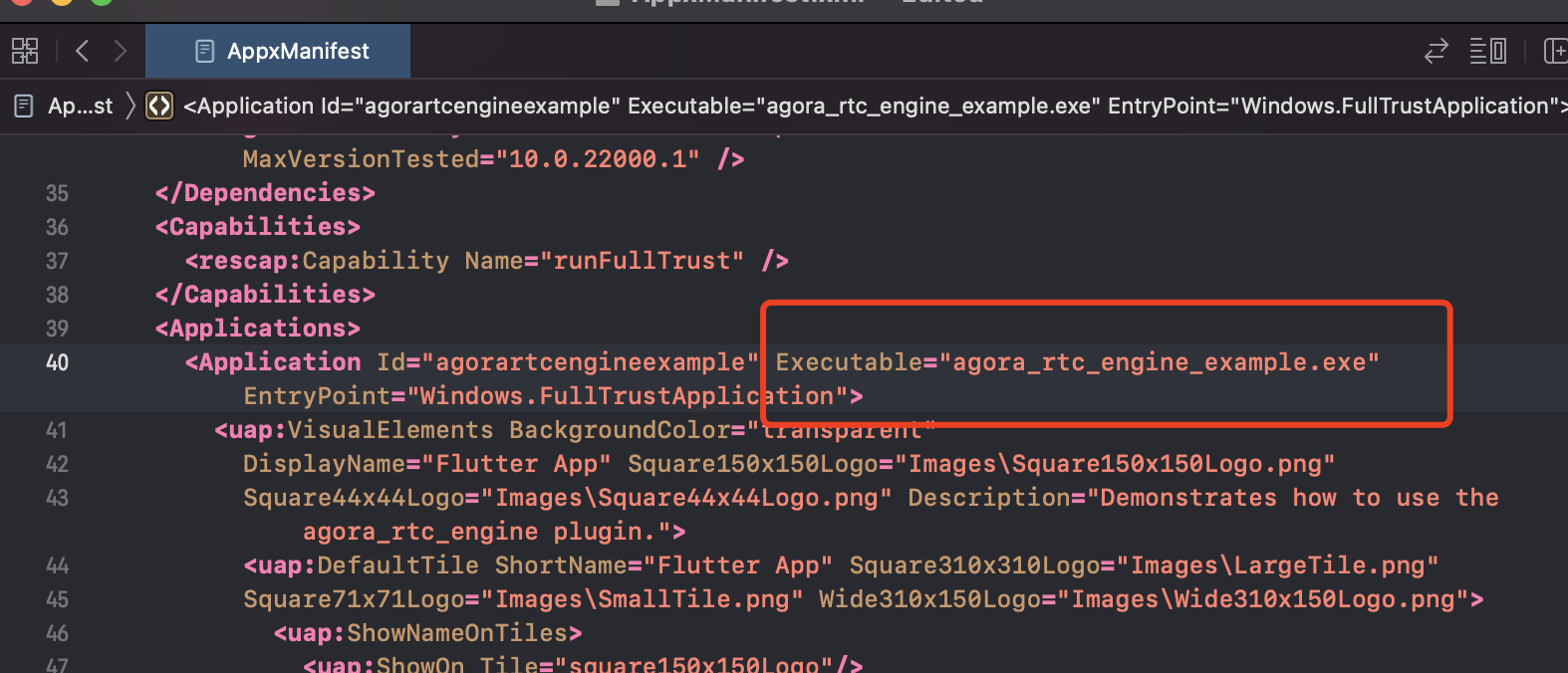Click the Wide310x150Logo.png path value
The width and height of the screenshot is (1568, 673).
[1262, 599]
